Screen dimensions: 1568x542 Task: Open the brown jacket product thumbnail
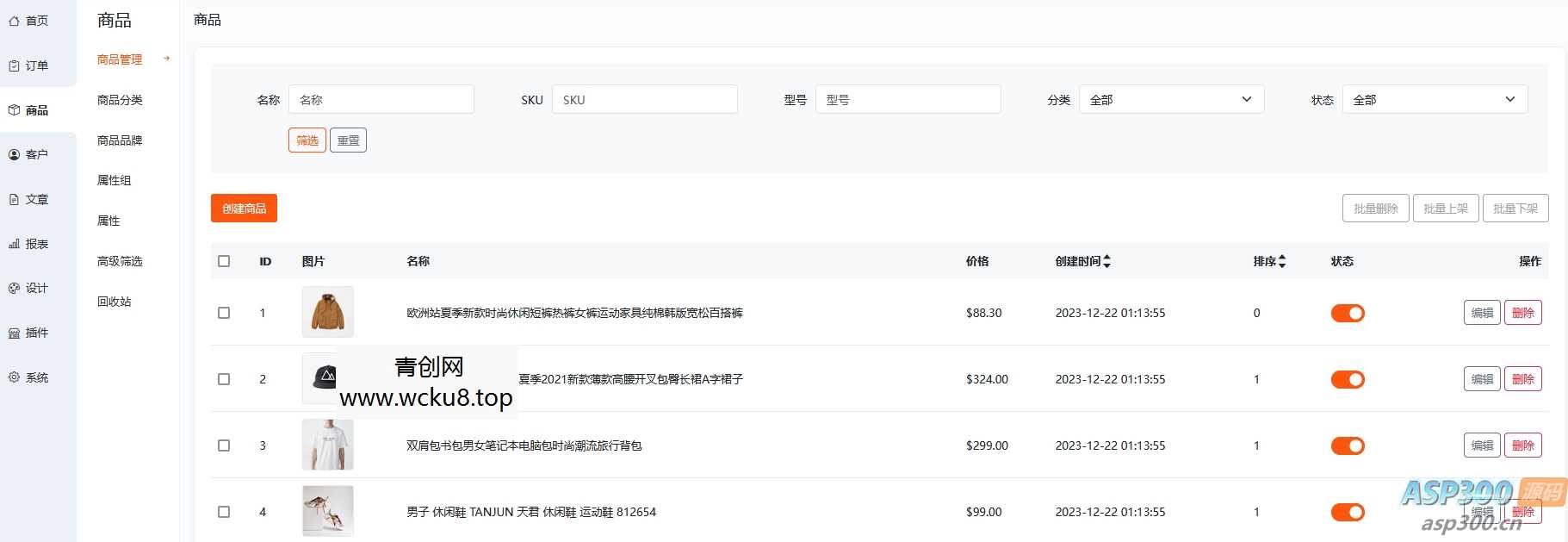328,312
